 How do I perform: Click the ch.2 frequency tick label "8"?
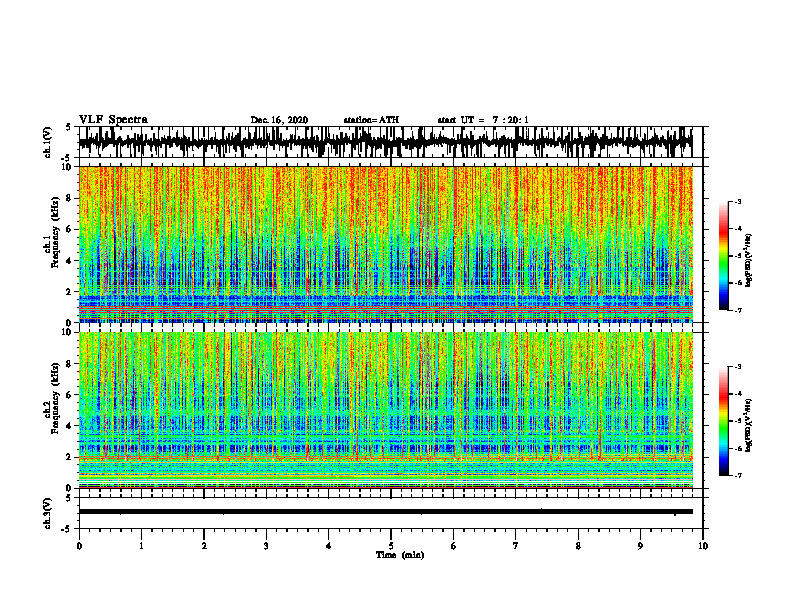coord(70,364)
